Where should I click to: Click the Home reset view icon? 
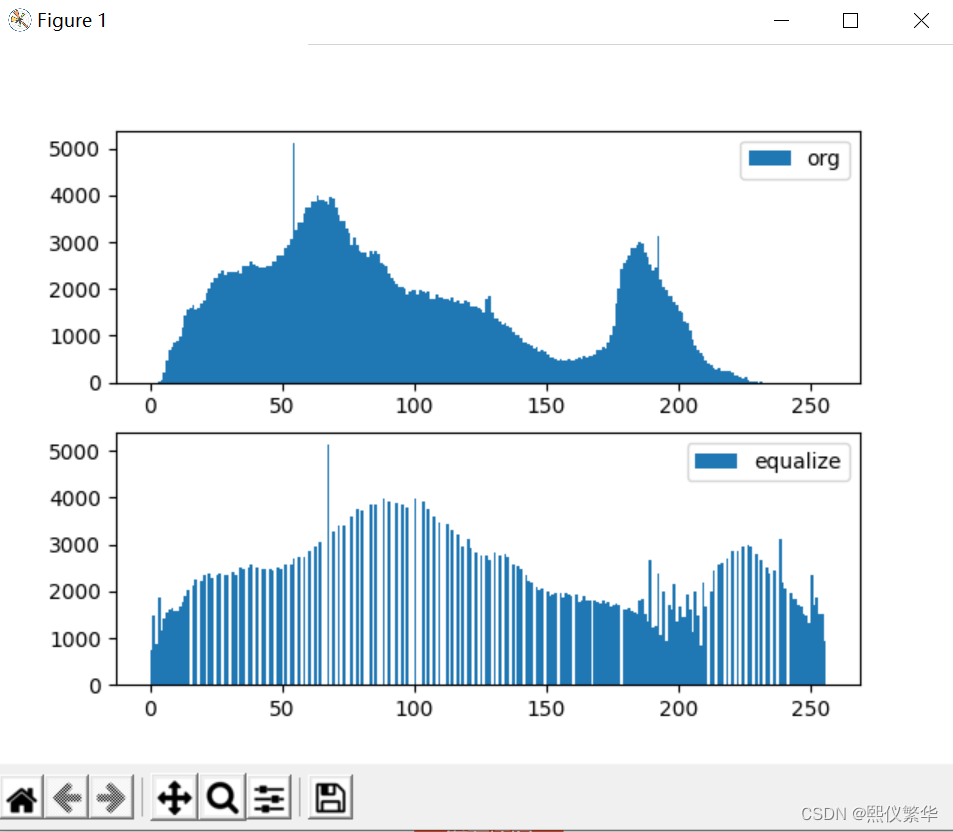22,798
